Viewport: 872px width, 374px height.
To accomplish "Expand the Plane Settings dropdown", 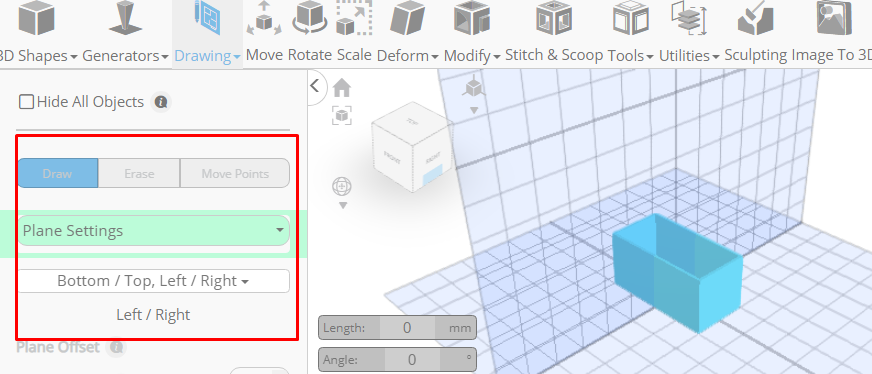I will (x=153, y=231).
